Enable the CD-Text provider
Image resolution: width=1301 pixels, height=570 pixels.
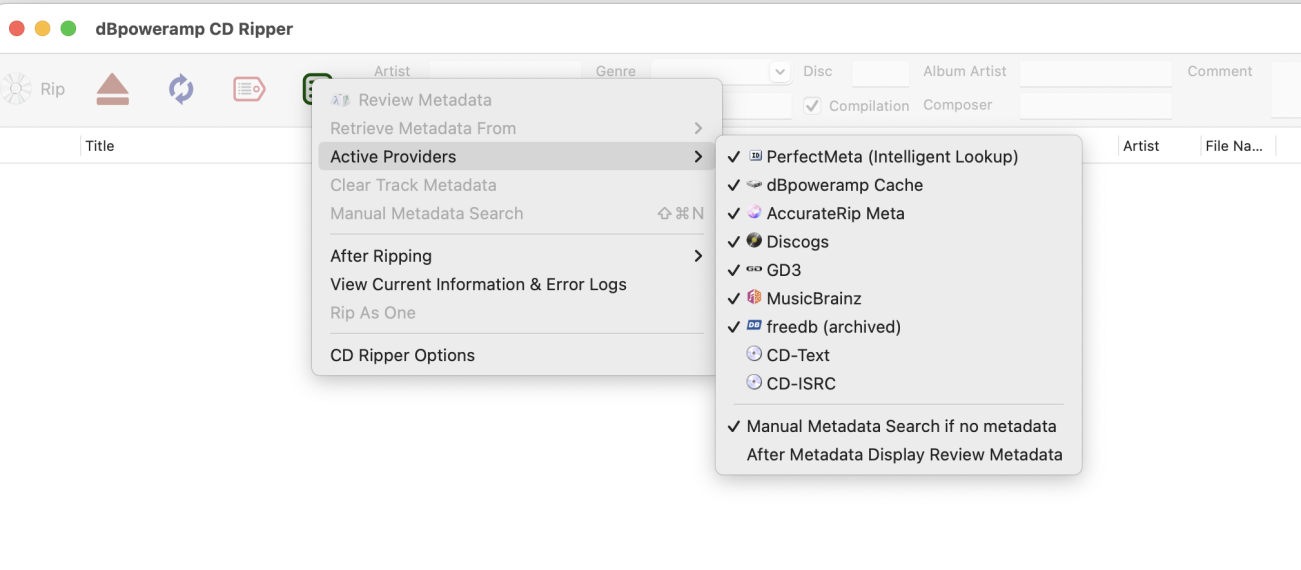(797, 355)
